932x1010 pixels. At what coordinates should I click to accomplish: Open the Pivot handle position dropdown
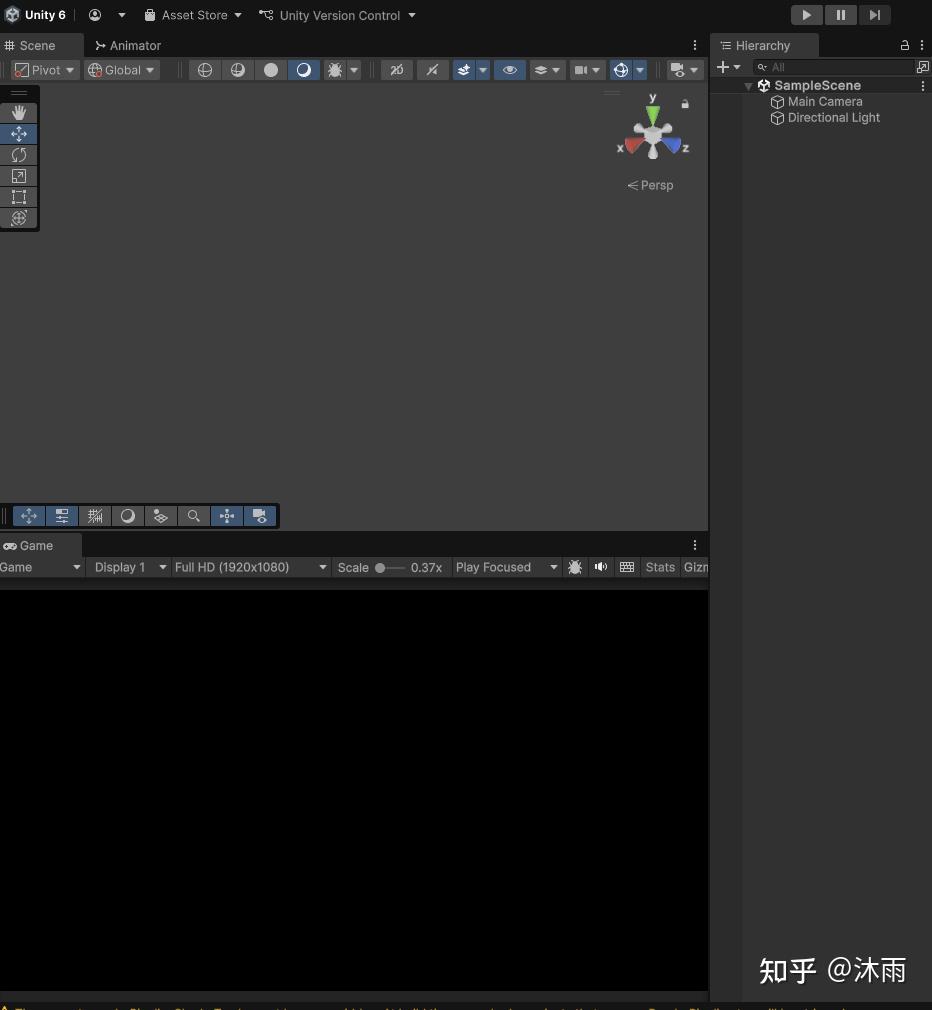[x=44, y=70]
